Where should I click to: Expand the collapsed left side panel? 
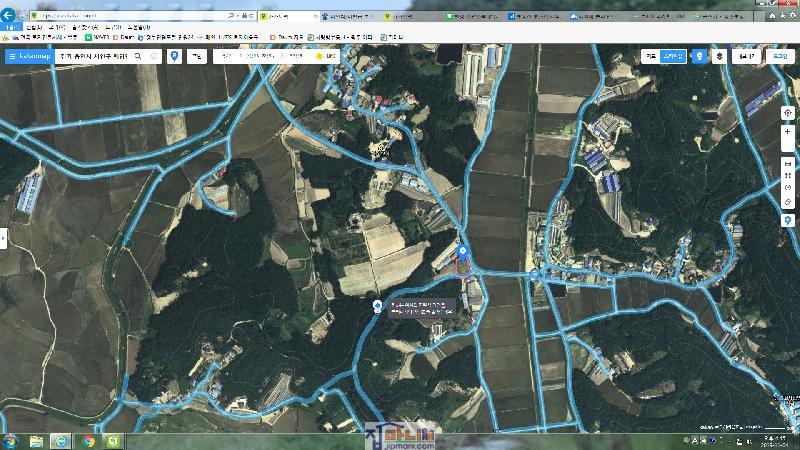3,238
